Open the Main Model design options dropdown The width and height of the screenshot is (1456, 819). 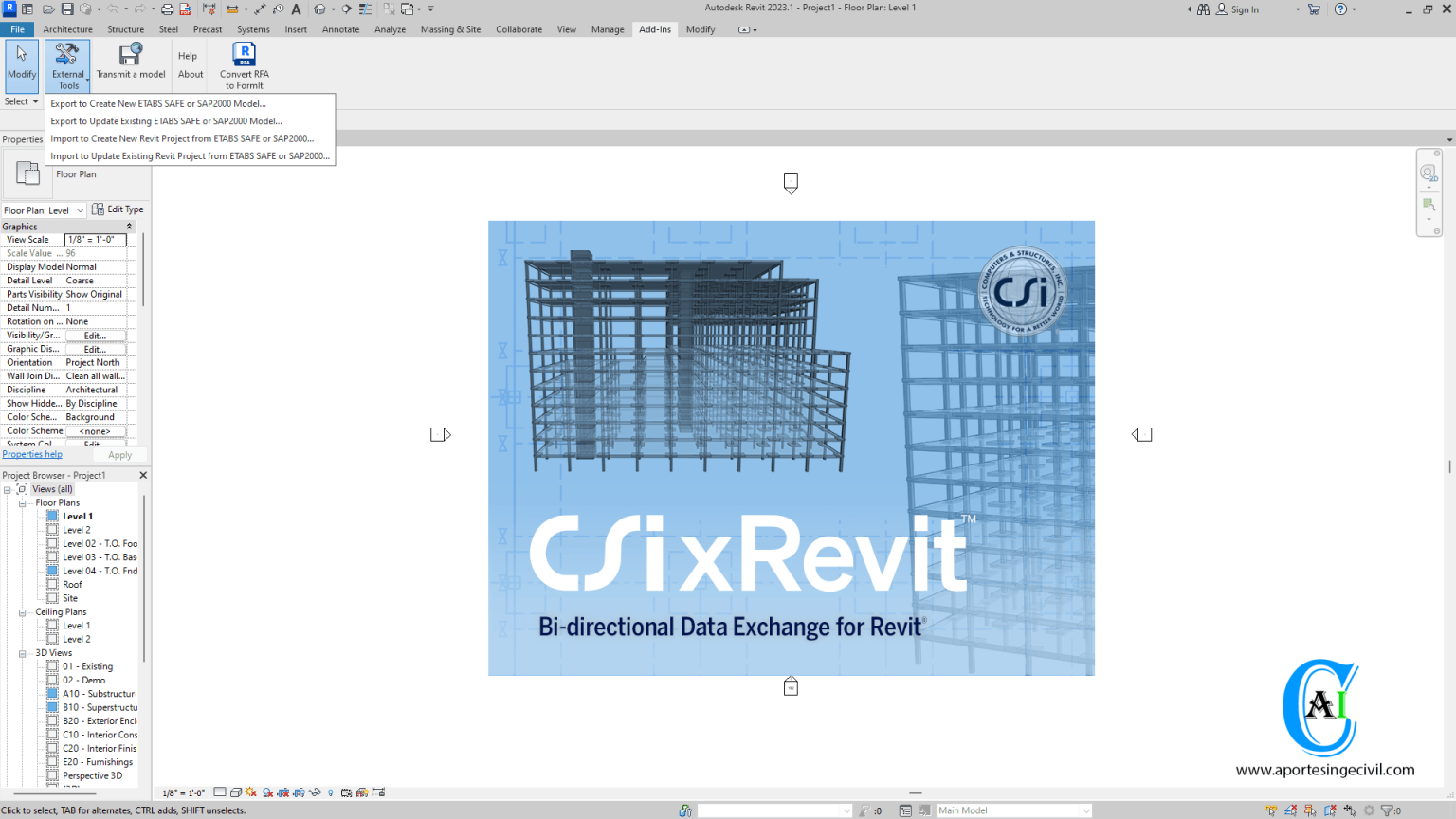pyautogui.click(x=1013, y=810)
